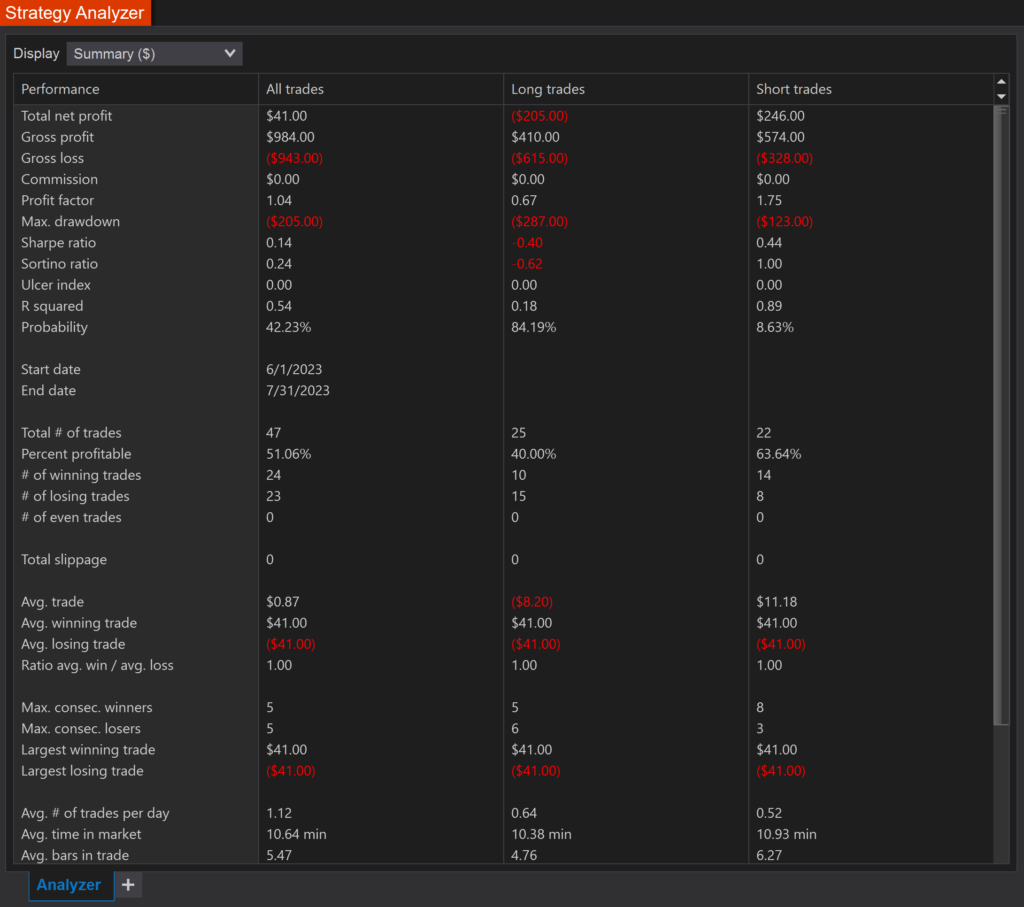
Task: Click the long trades probability 84.19%
Action: 534,327
